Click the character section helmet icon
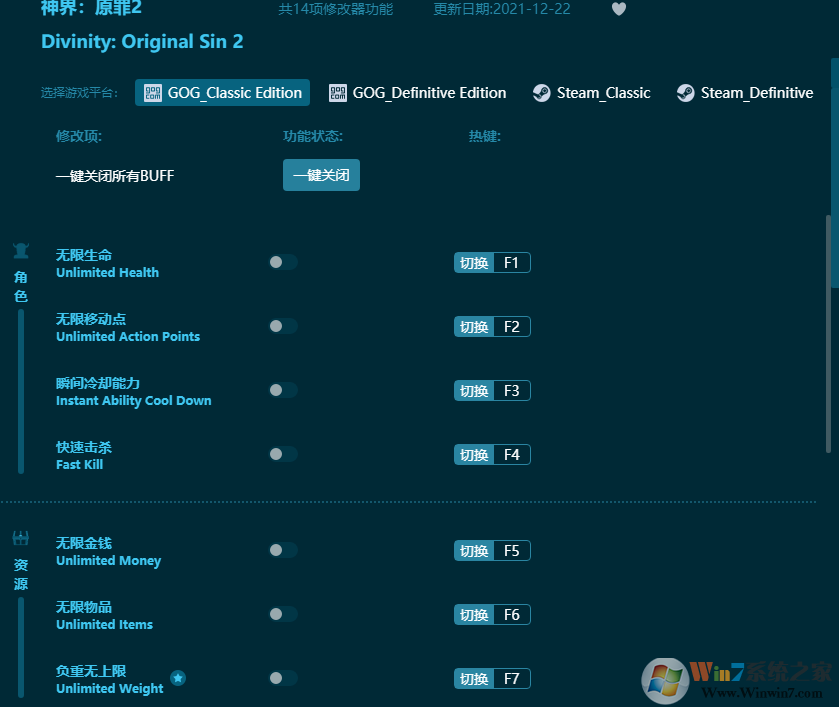Image resolution: width=839 pixels, height=707 pixels. click(21, 250)
